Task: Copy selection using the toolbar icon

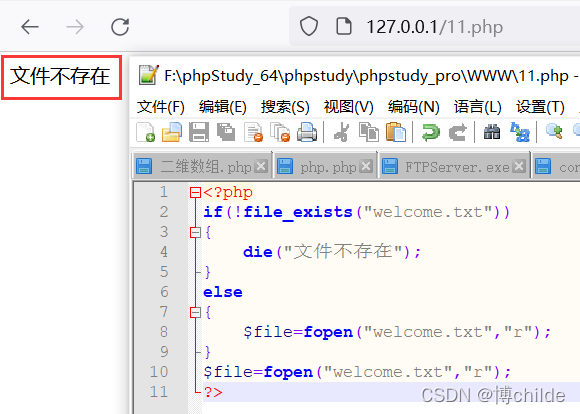Action: (369, 132)
